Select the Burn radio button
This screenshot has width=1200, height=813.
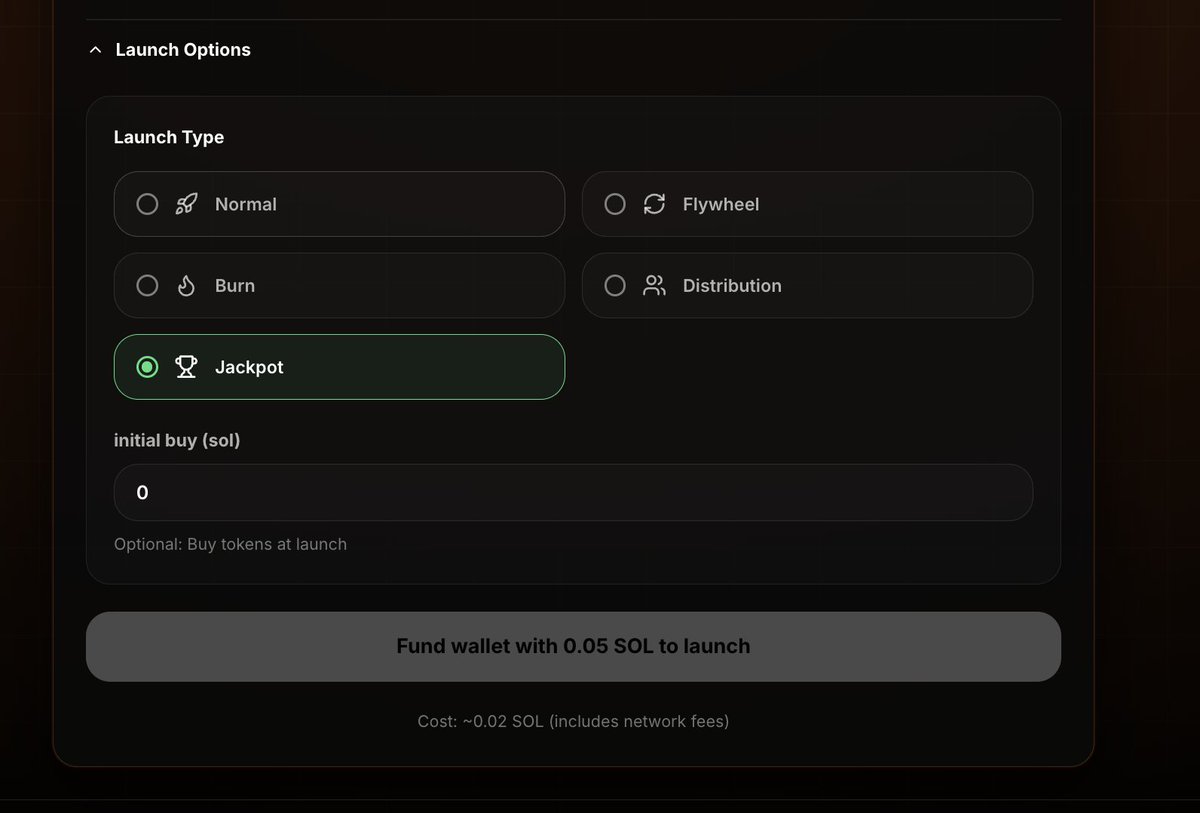[147, 286]
